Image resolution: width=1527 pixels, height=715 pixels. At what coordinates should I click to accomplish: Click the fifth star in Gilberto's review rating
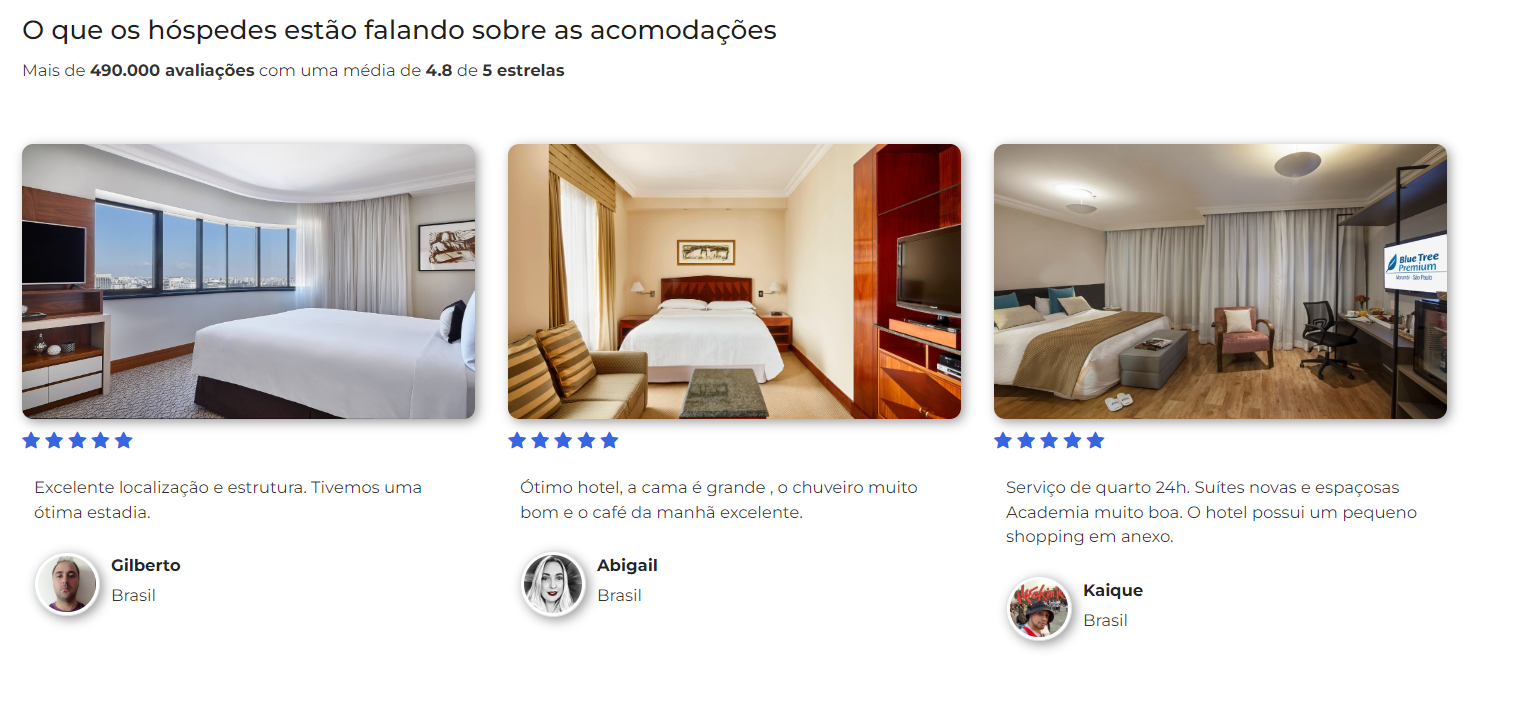(x=123, y=440)
